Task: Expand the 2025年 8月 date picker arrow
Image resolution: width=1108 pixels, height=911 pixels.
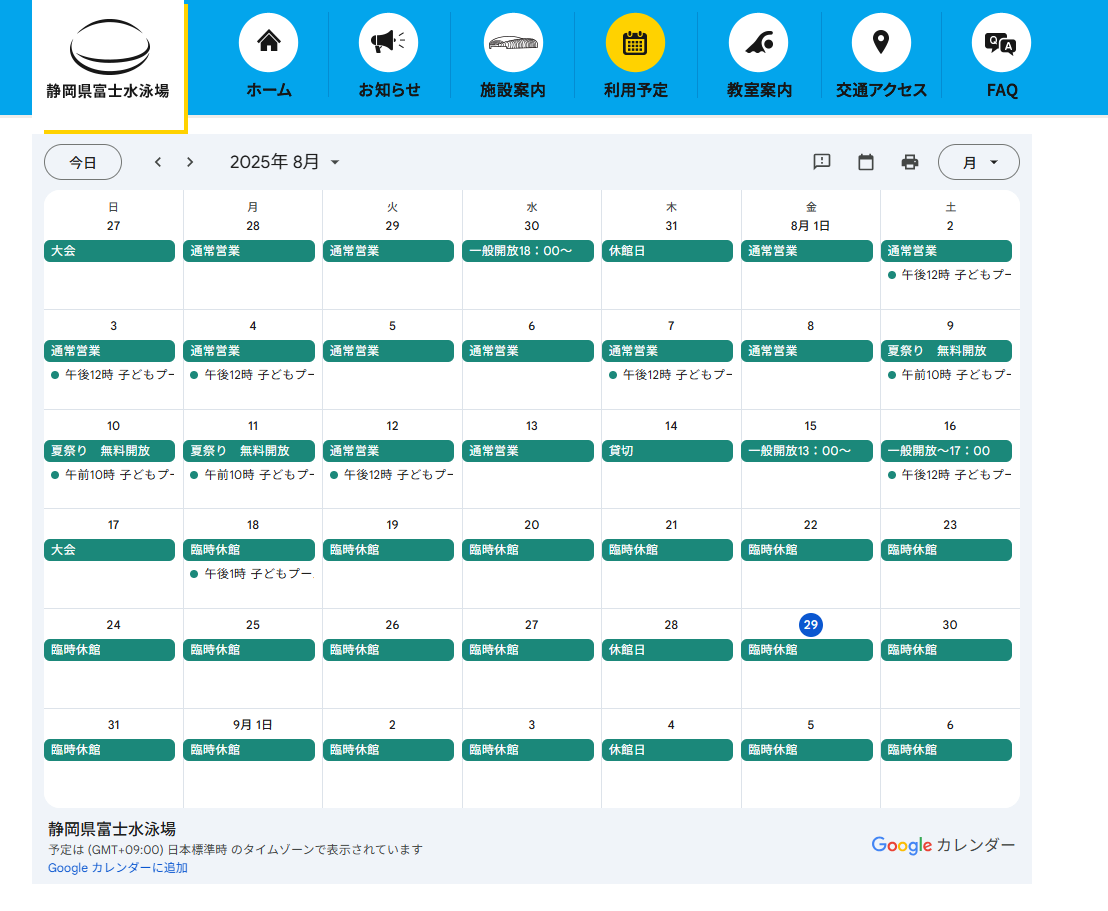Action: 335,161
